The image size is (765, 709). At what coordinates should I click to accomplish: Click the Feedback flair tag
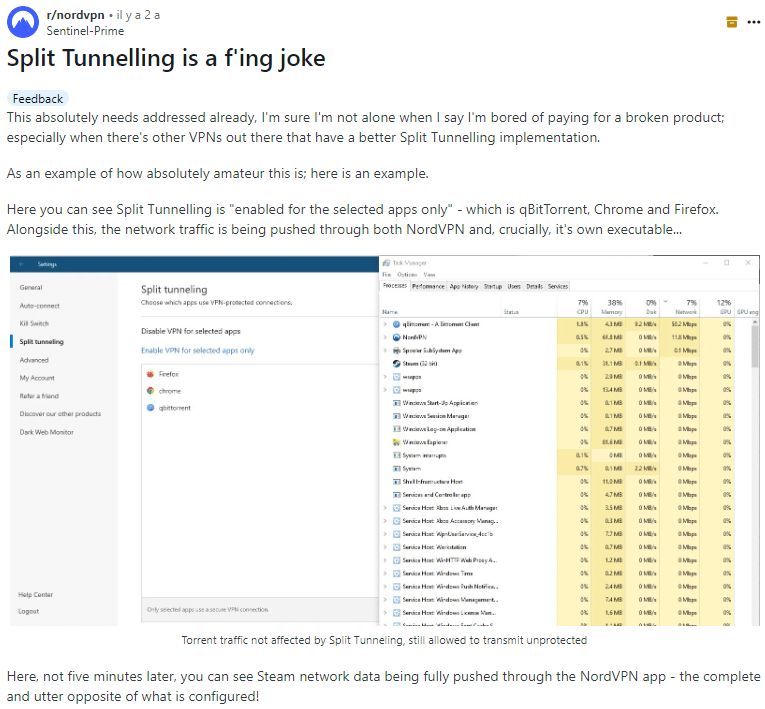click(x=38, y=99)
